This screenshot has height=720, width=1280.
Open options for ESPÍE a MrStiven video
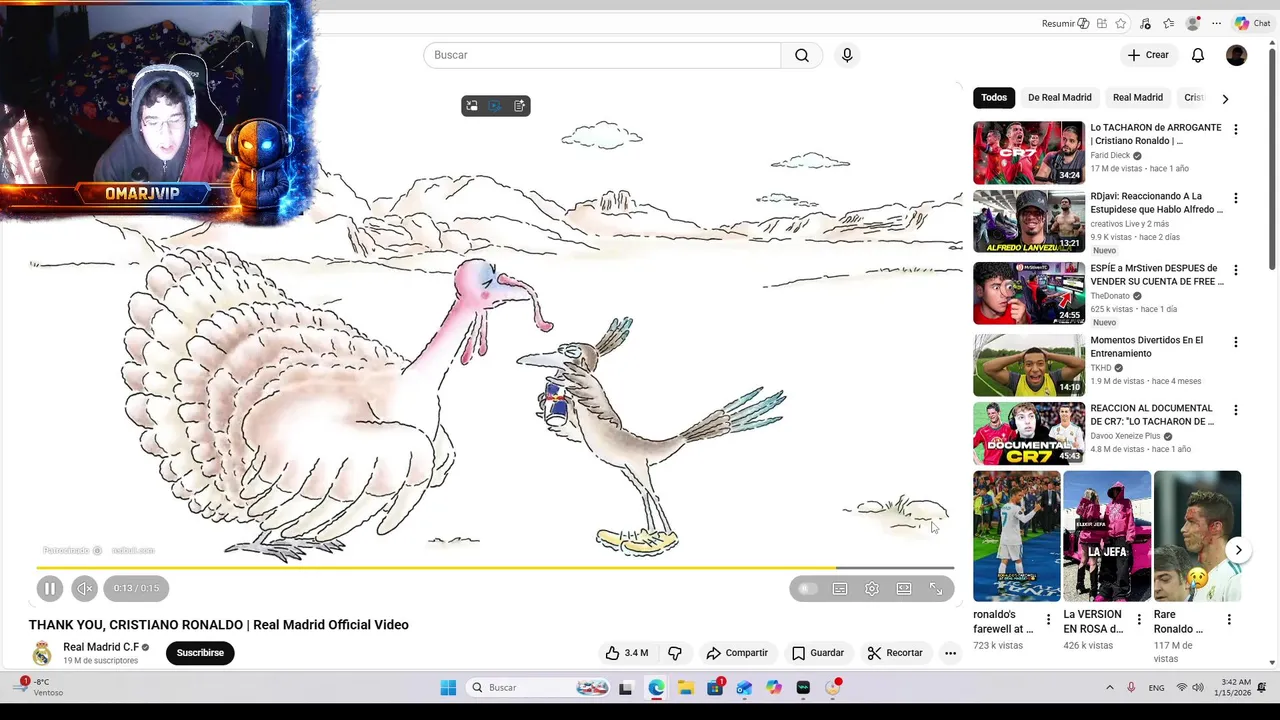pyautogui.click(x=1236, y=270)
